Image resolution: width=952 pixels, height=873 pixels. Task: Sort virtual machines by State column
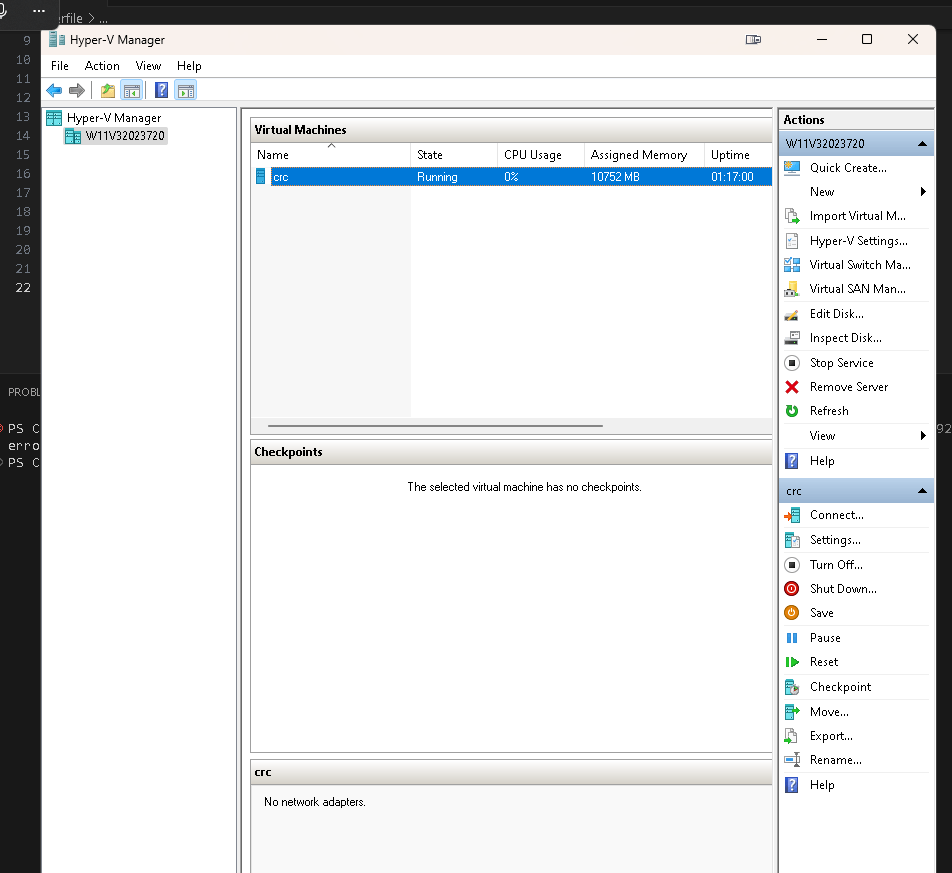[x=454, y=155]
